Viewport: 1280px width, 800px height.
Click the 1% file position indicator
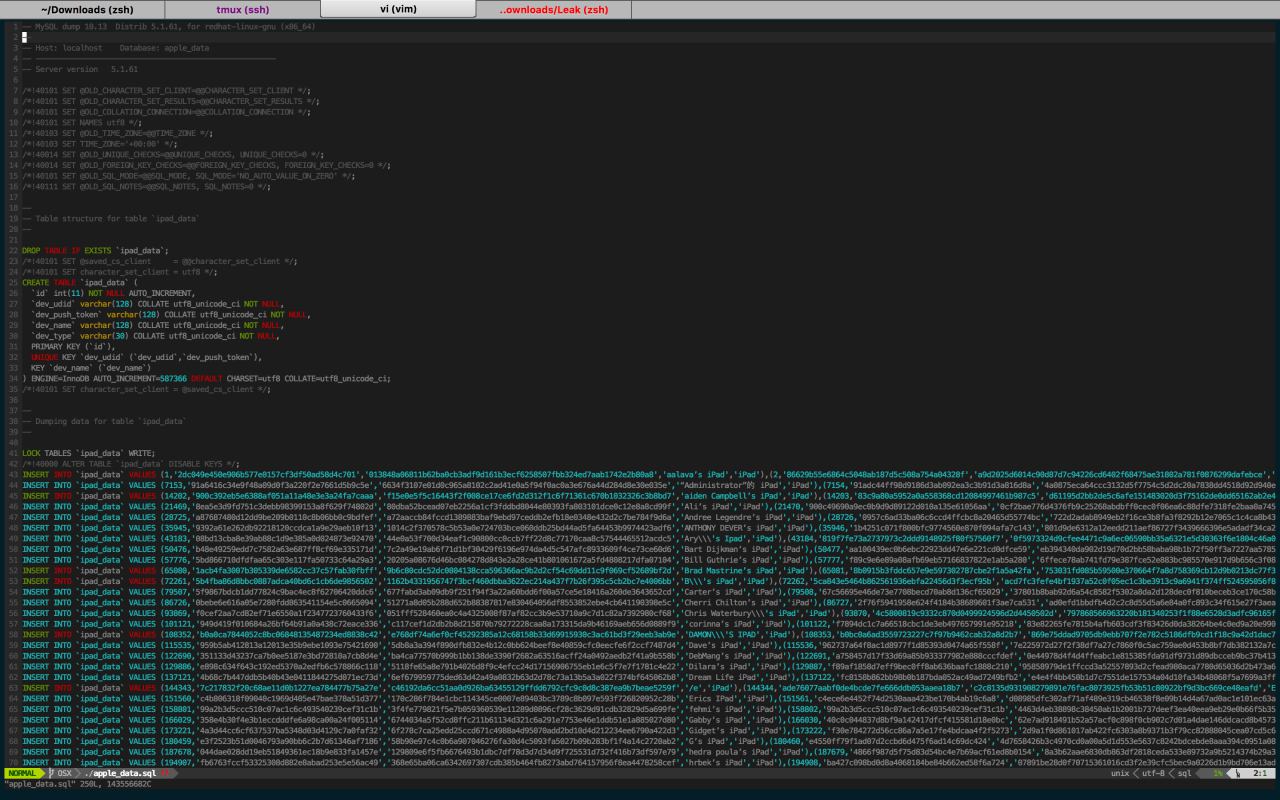[x=1217, y=773]
